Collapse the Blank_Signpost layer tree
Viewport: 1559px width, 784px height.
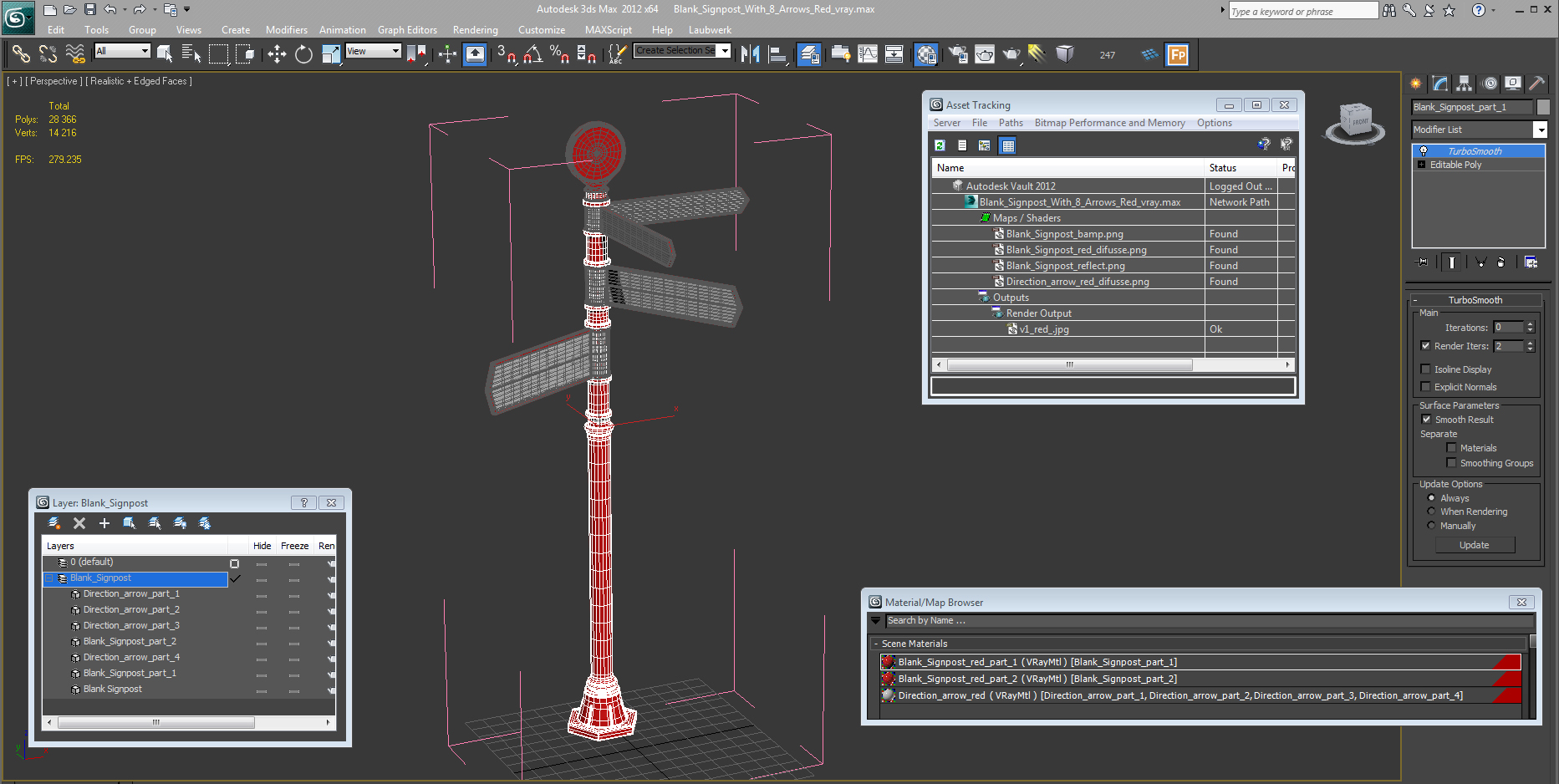pyautogui.click(x=48, y=578)
